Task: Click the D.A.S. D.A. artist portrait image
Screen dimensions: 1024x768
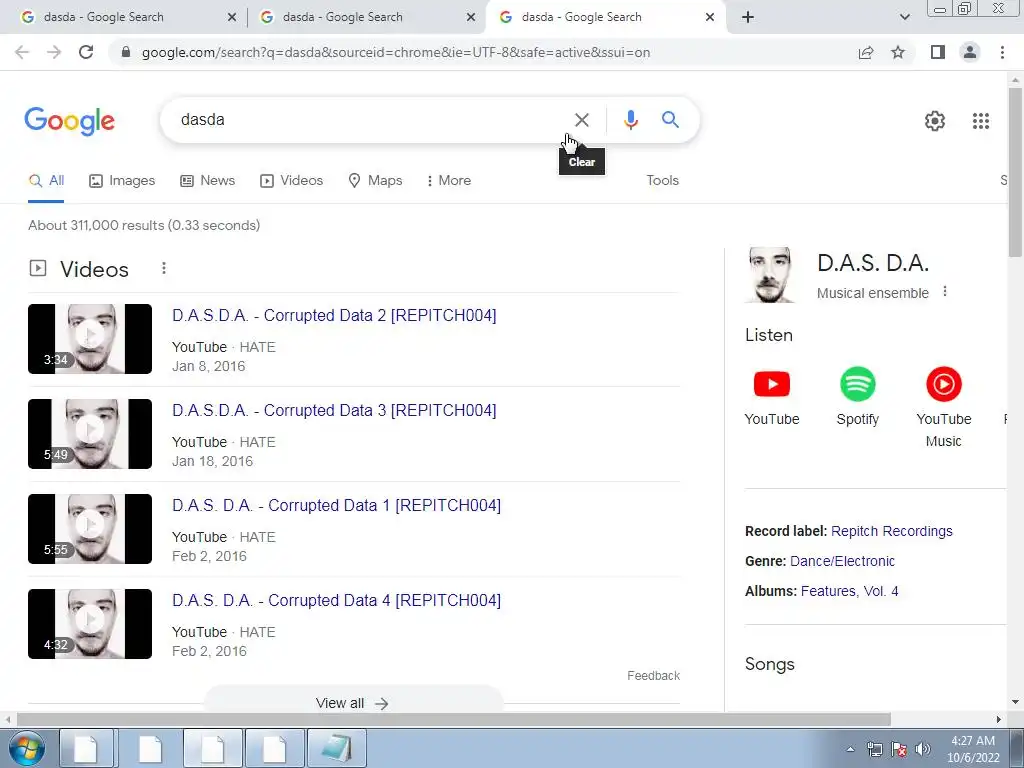Action: (x=771, y=275)
